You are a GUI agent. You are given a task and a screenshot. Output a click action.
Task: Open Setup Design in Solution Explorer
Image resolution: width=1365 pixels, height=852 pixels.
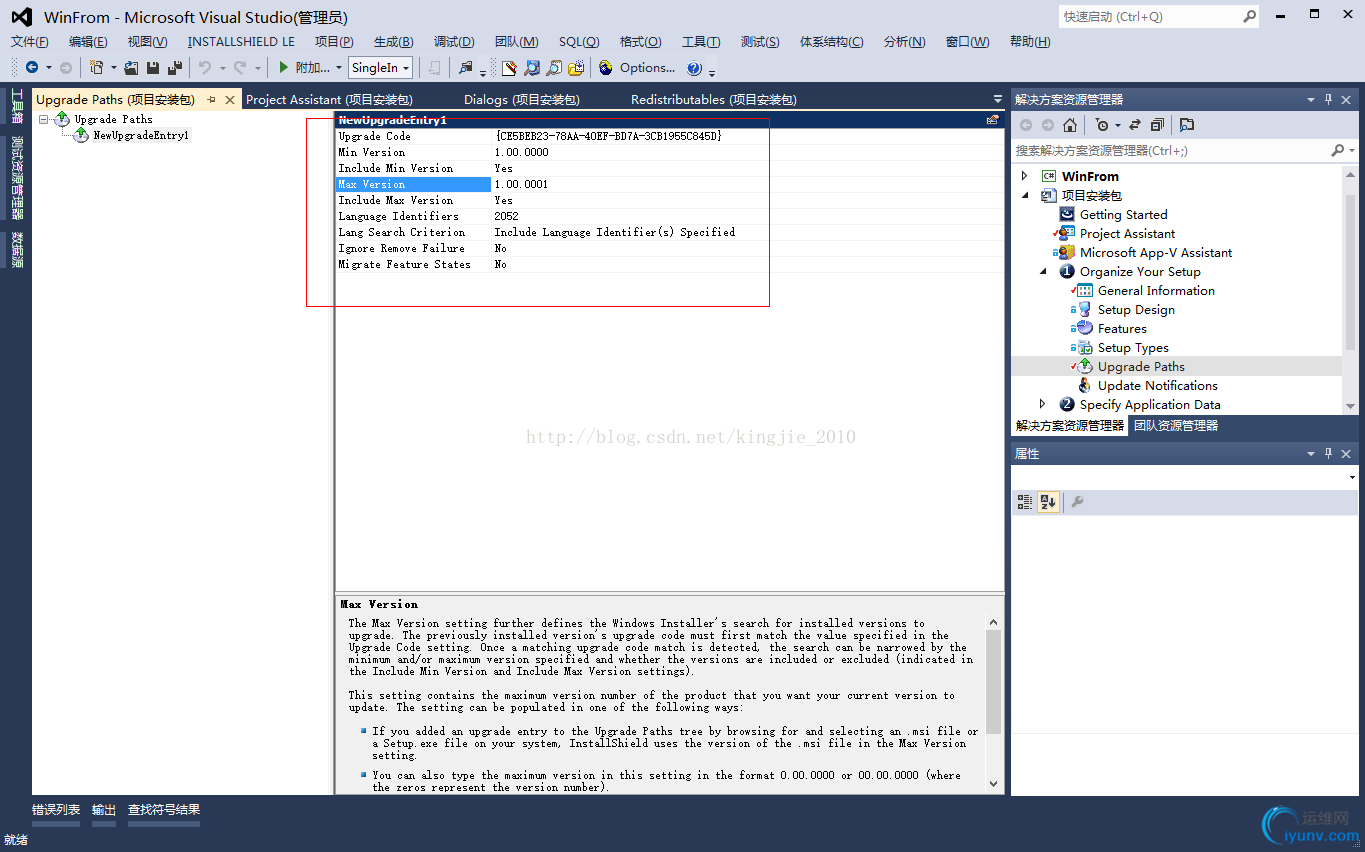1136,309
